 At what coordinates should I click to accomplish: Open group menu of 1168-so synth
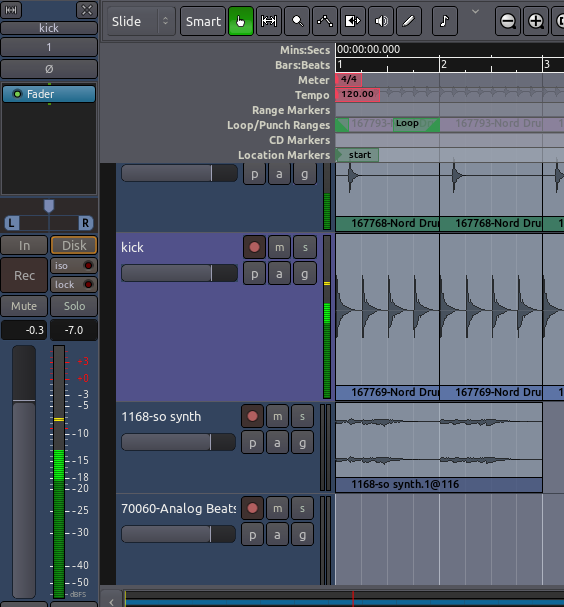point(302,442)
